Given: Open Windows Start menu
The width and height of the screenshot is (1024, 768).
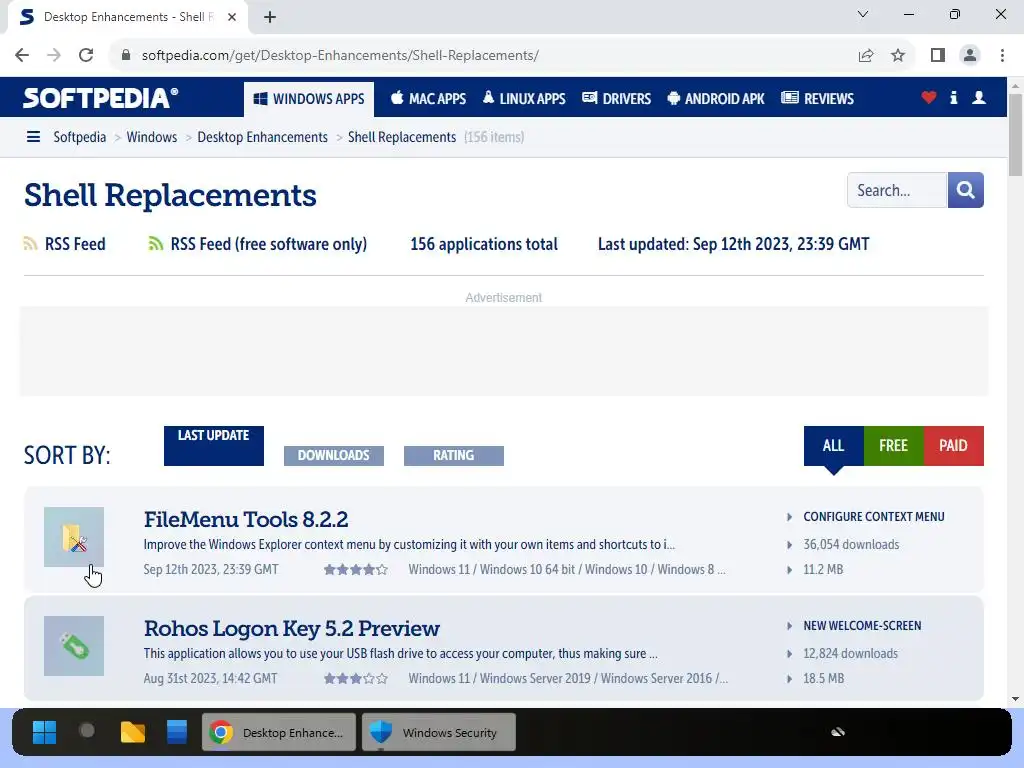Looking at the screenshot, I should (44, 732).
